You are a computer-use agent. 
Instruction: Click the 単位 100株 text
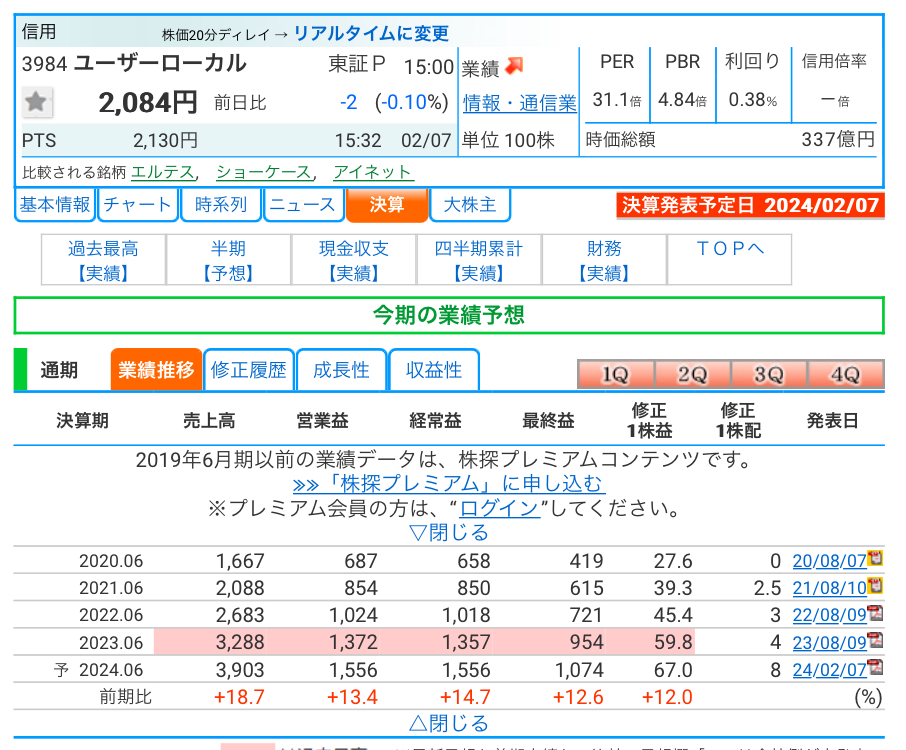tap(508, 140)
